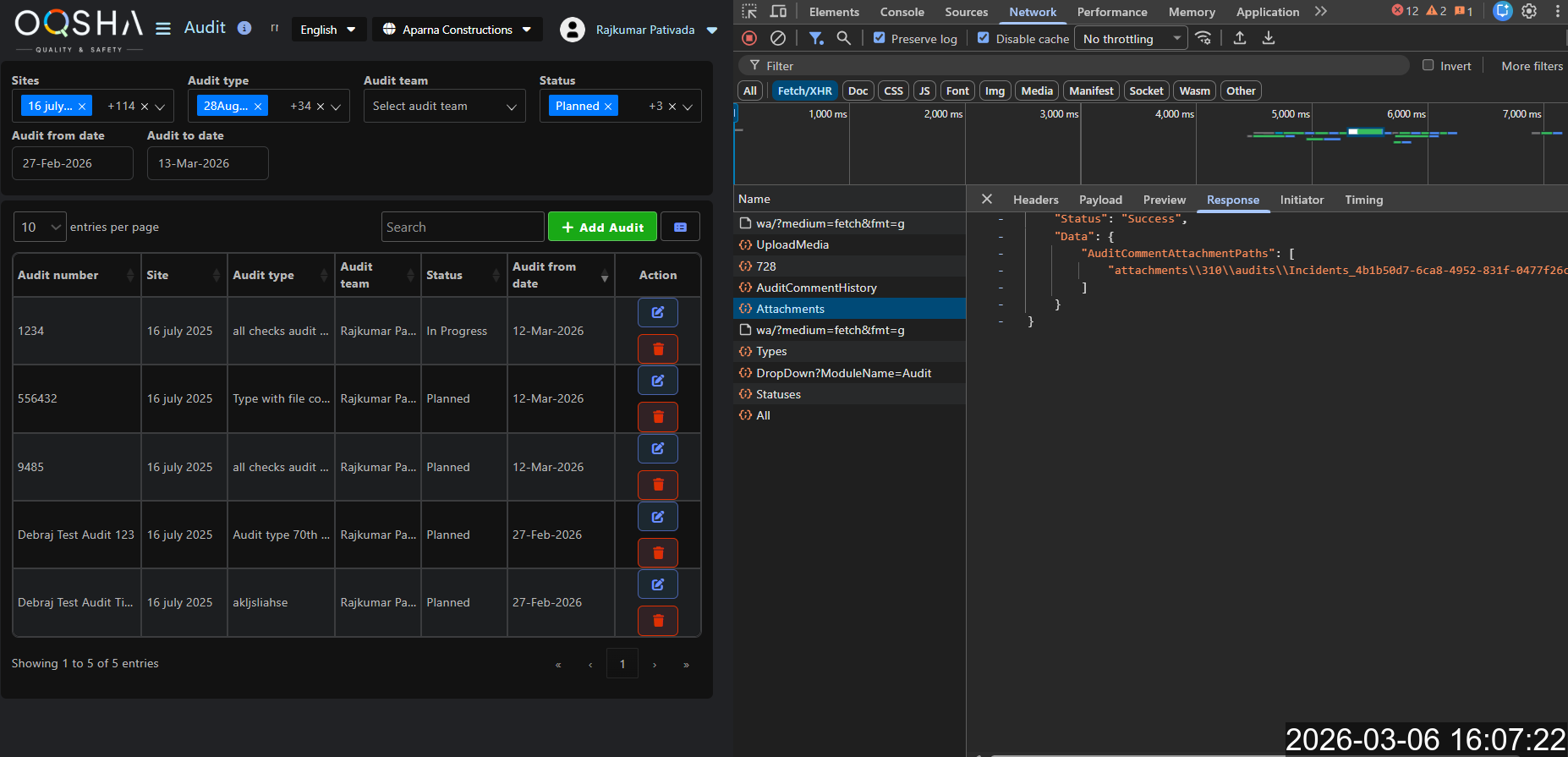Toggle device toolbar icon in DevTools

(x=778, y=11)
